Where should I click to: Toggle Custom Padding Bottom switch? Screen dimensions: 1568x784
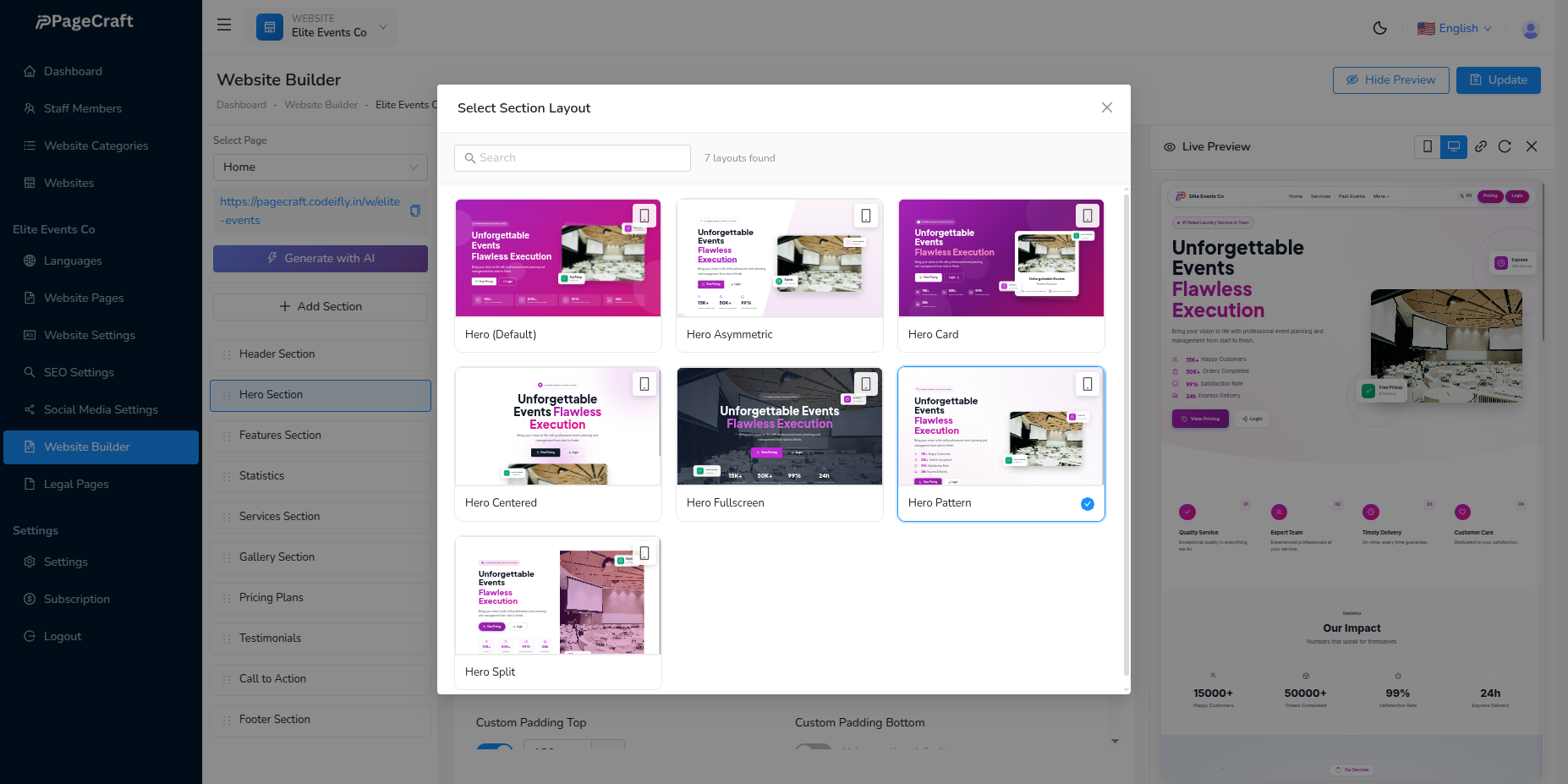tap(814, 748)
